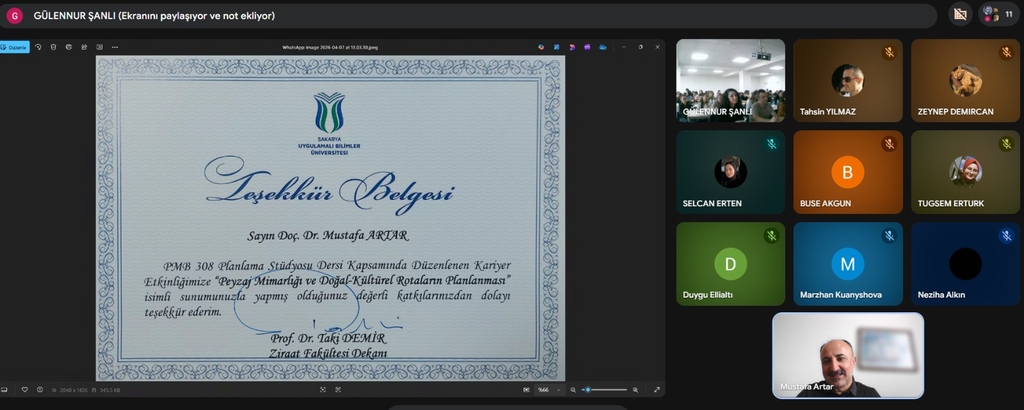The height and width of the screenshot is (410, 1024).
Task: Select Mustafa Artar's video tile
Action: click(x=847, y=355)
